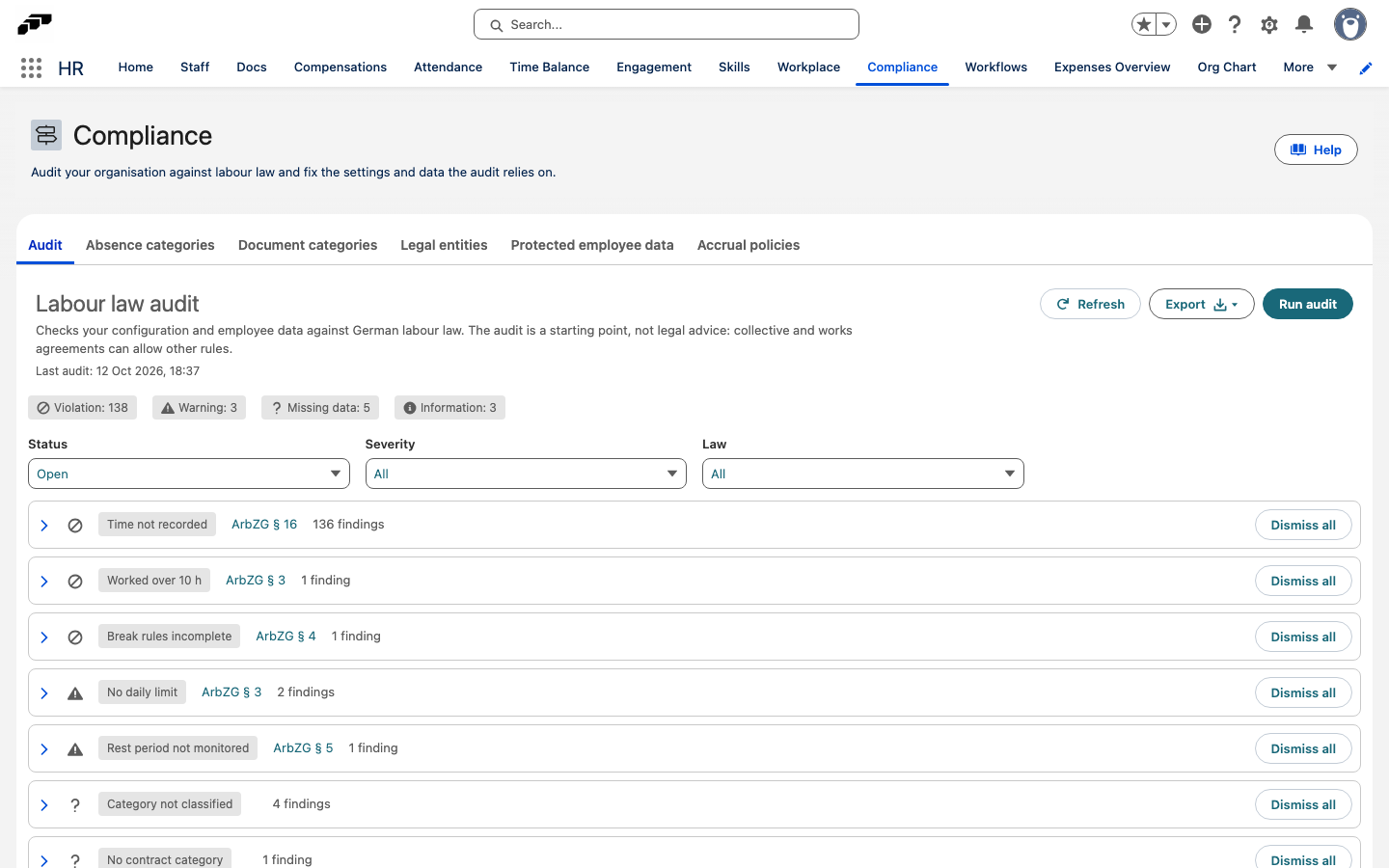Click the Refresh button

(x=1090, y=304)
